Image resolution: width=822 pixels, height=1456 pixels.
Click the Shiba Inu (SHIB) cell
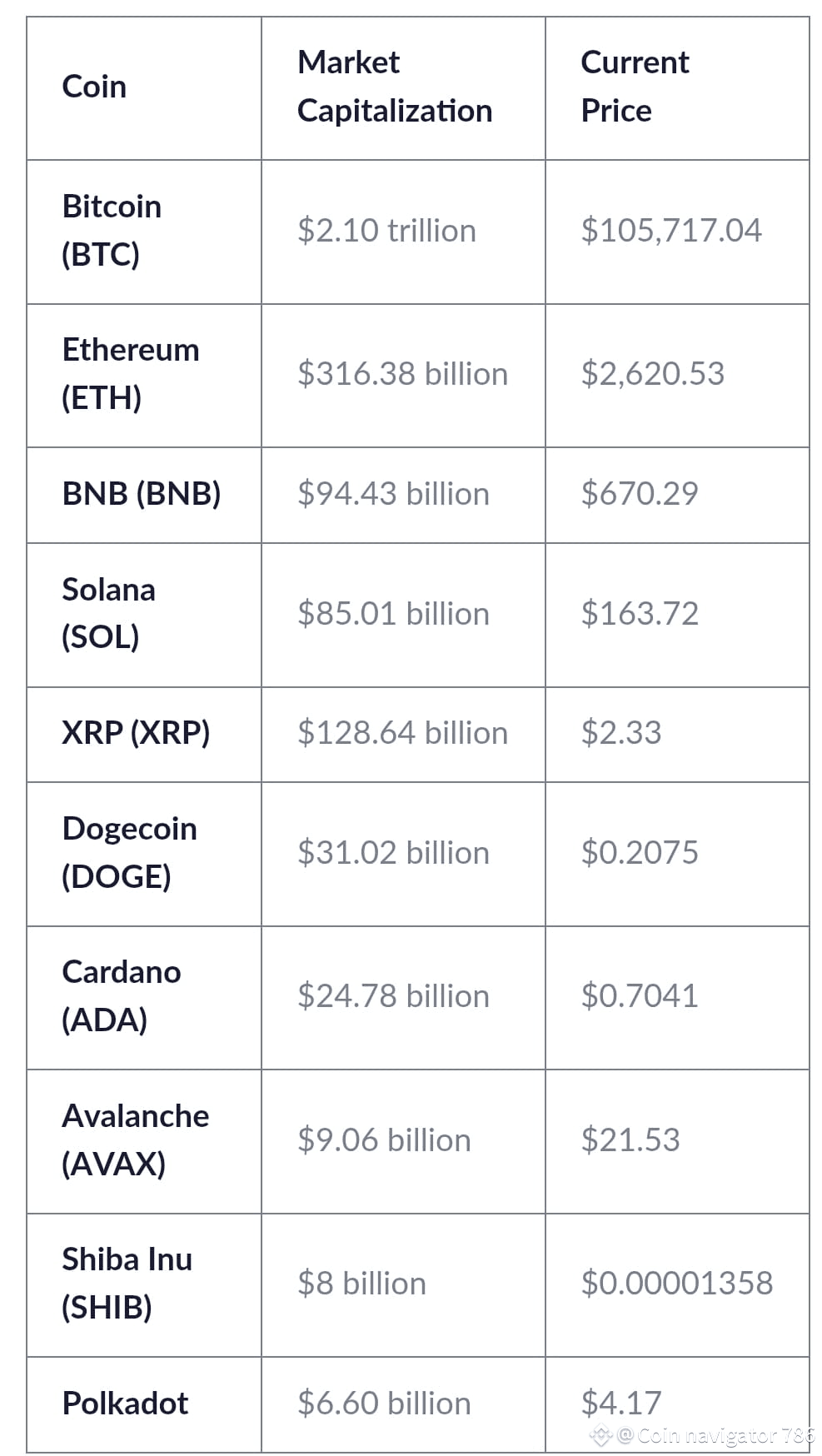pos(144,1284)
